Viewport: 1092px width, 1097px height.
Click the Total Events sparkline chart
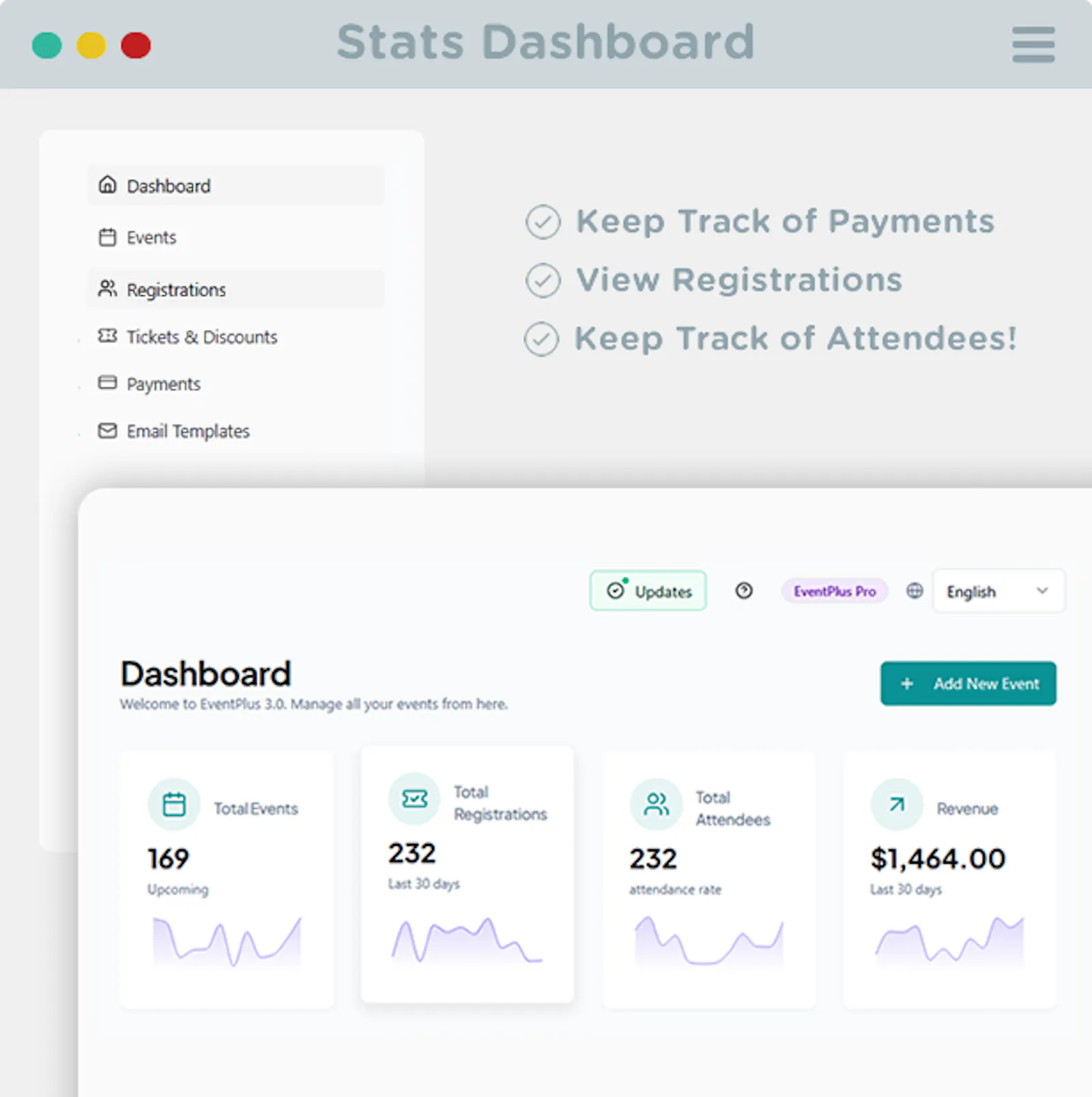pyautogui.click(x=227, y=941)
